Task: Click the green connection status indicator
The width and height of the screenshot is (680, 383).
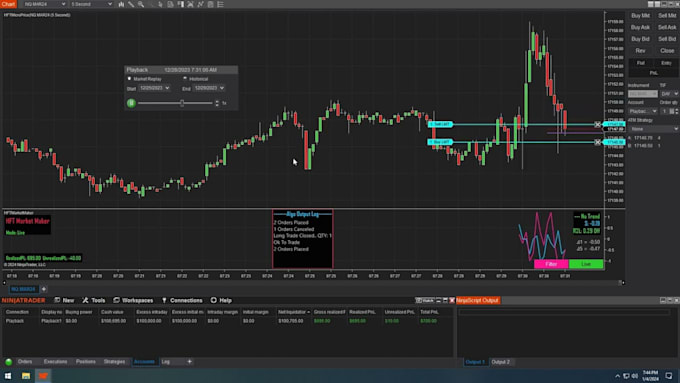Action: coord(8,362)
